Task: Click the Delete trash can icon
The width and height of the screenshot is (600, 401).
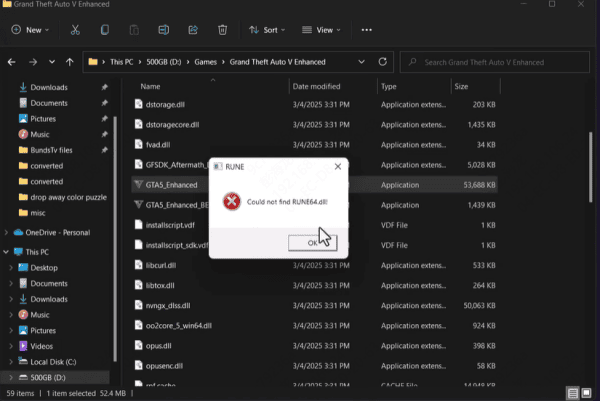Action: tap(222, 31)
